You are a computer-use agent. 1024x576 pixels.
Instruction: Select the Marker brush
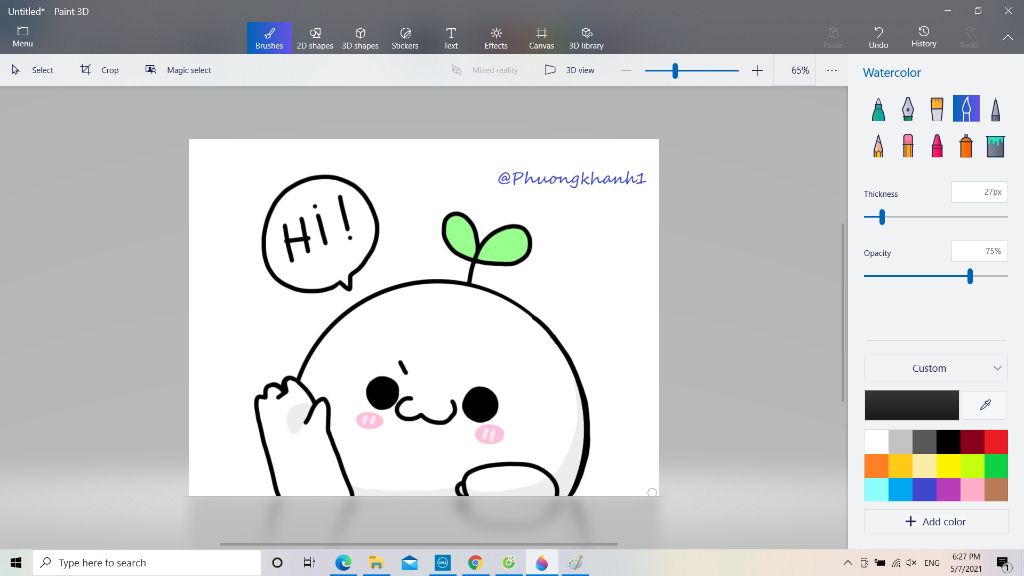point(878,109)
